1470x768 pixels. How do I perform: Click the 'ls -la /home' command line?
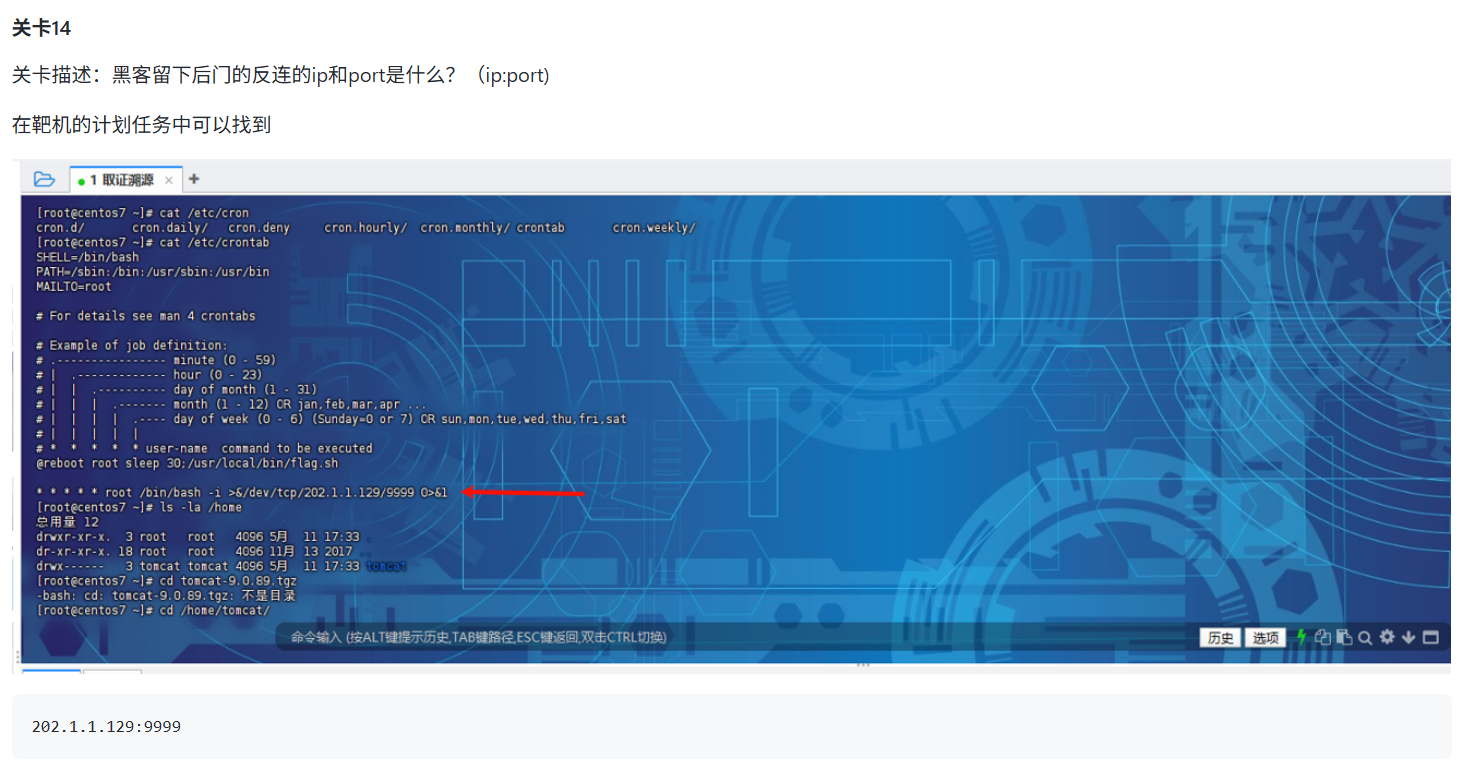[x=139, y=507]
